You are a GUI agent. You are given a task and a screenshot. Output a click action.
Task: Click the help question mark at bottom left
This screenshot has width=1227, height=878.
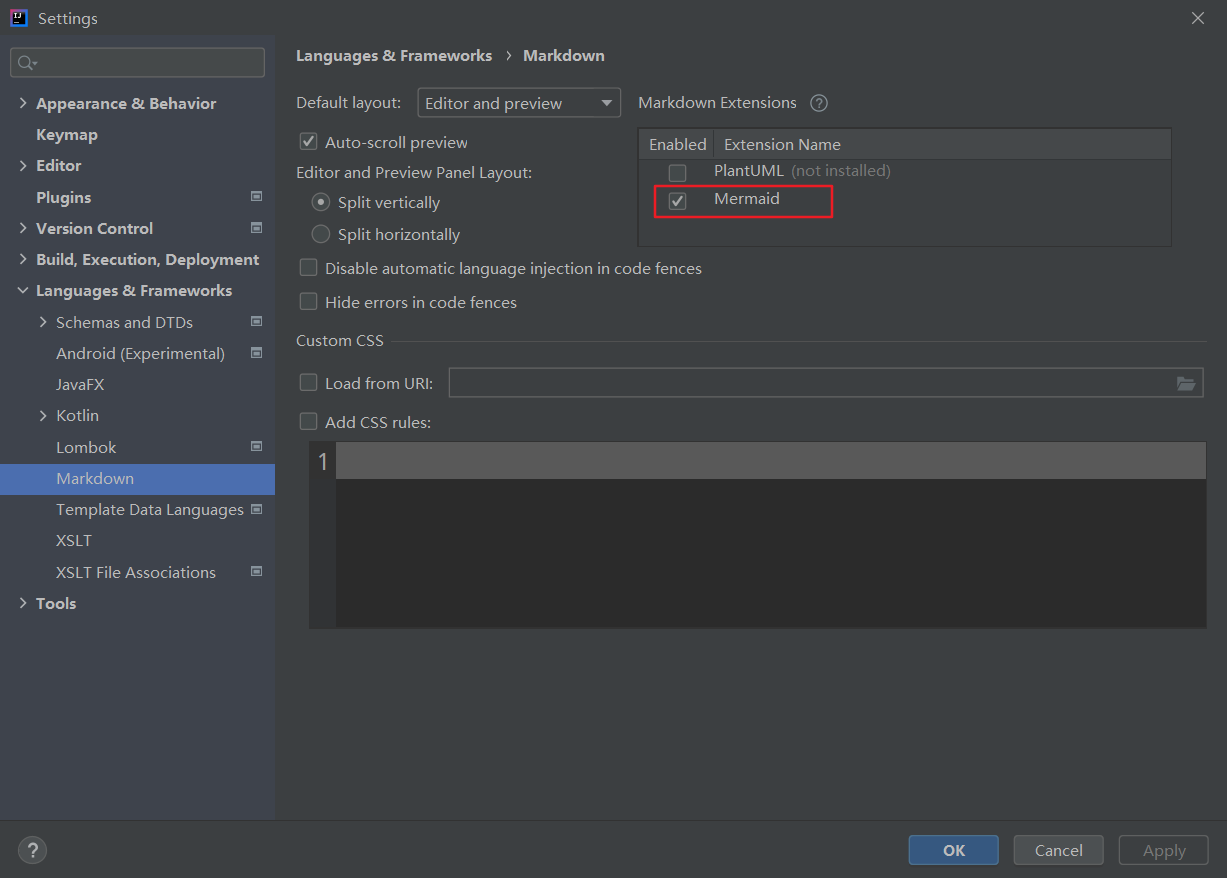pyautogui.click(x=32, y=850)
